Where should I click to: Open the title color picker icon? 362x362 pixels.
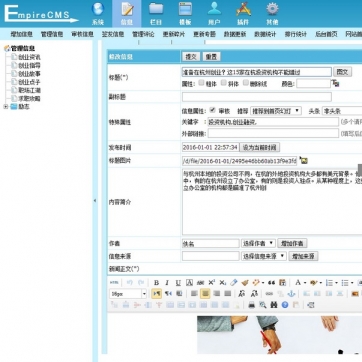click(335, 83)
